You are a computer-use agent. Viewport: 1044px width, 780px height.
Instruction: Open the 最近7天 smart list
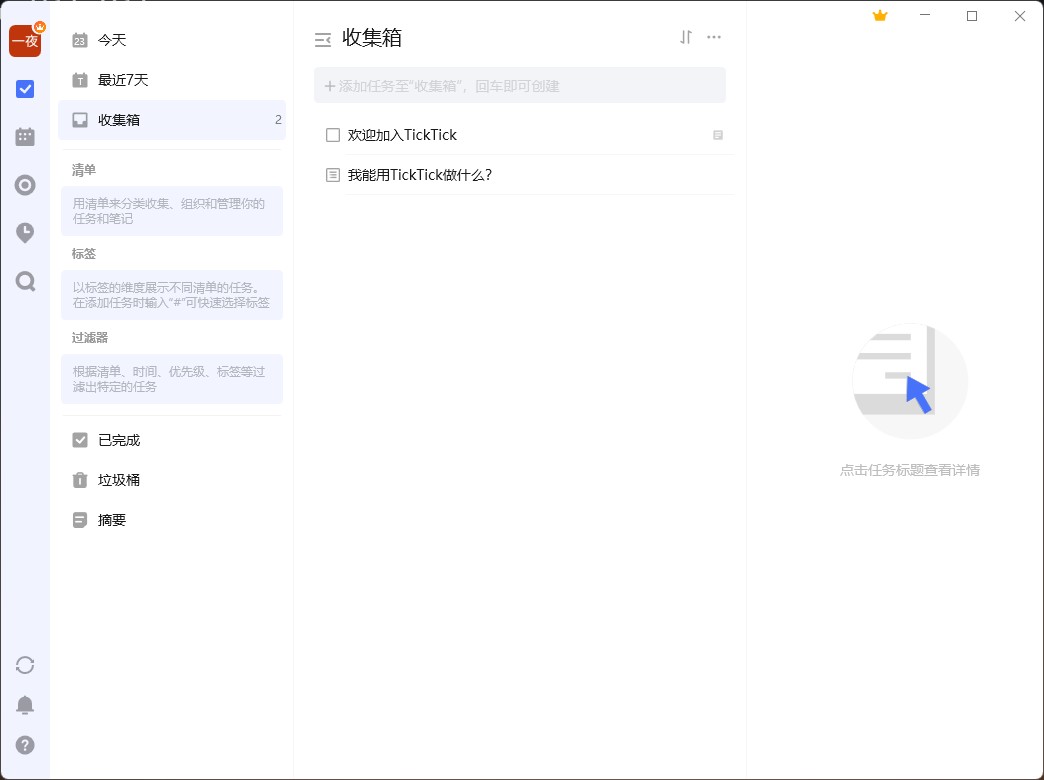(172, 80)
